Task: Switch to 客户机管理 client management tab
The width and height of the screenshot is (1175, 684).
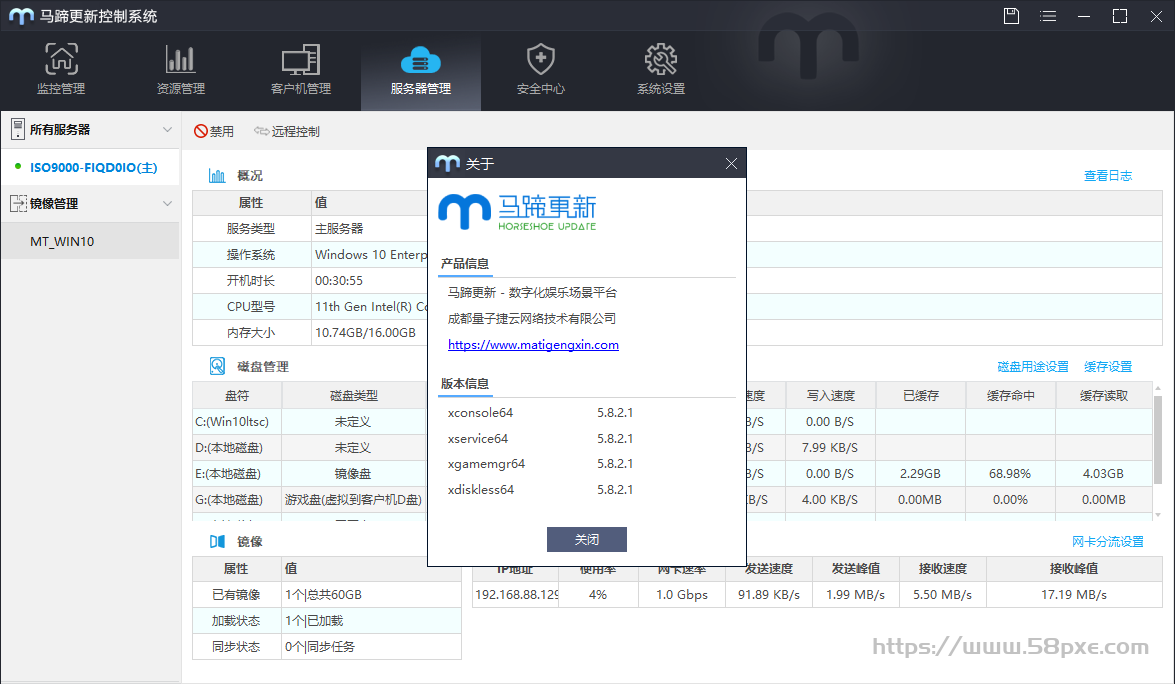Action: [x=300, y=70]
